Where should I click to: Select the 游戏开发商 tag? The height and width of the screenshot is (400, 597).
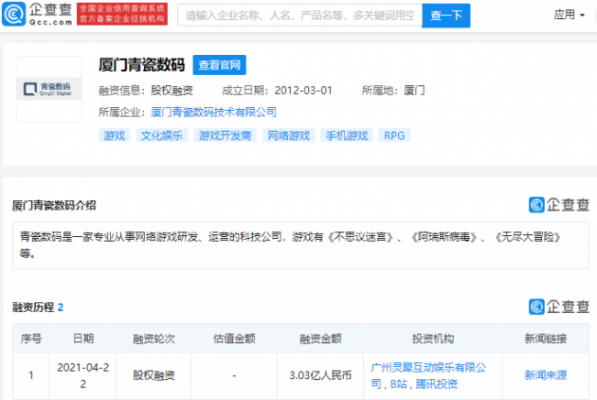(x=225, y=135)
